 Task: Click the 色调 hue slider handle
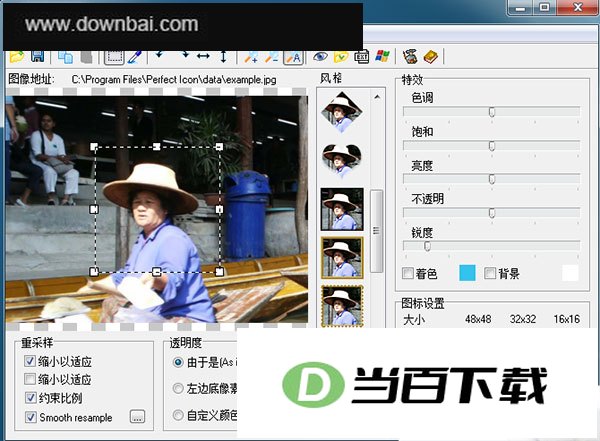(x=492, y=112)
